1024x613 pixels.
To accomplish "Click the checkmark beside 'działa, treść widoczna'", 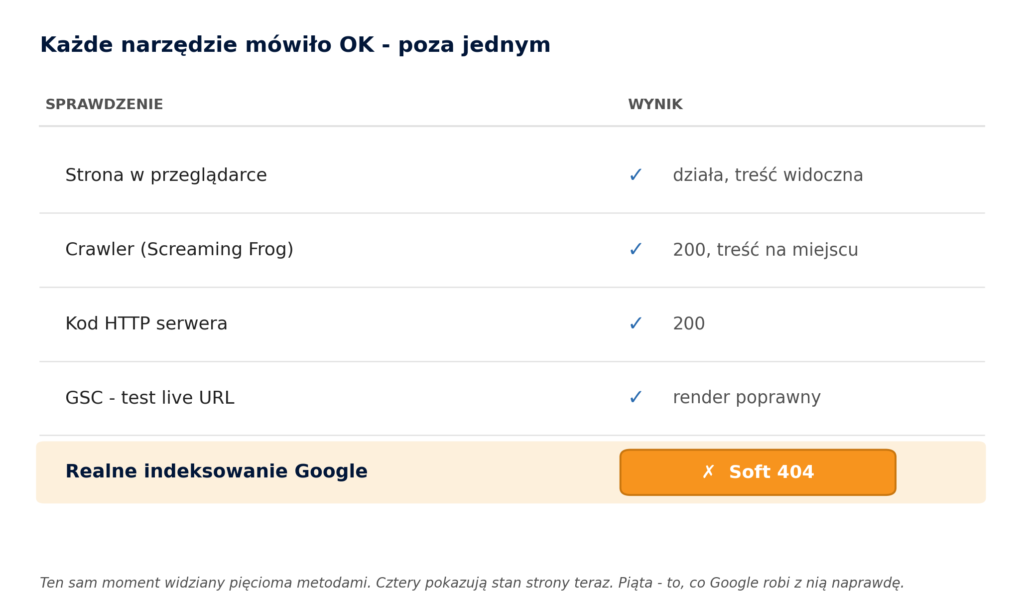I will coord(635,175).
